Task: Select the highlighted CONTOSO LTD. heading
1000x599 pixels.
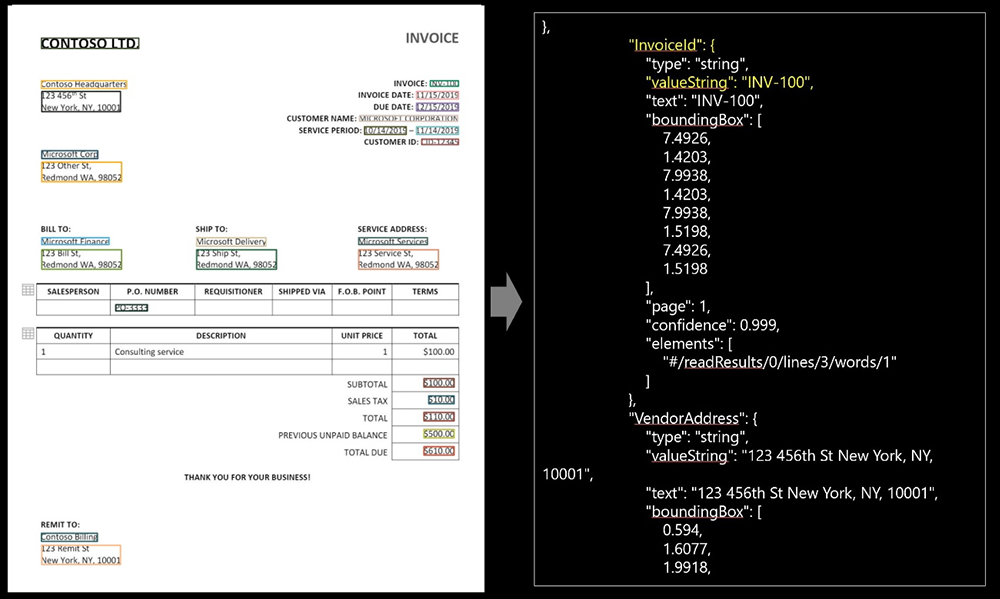Action: 90,43
